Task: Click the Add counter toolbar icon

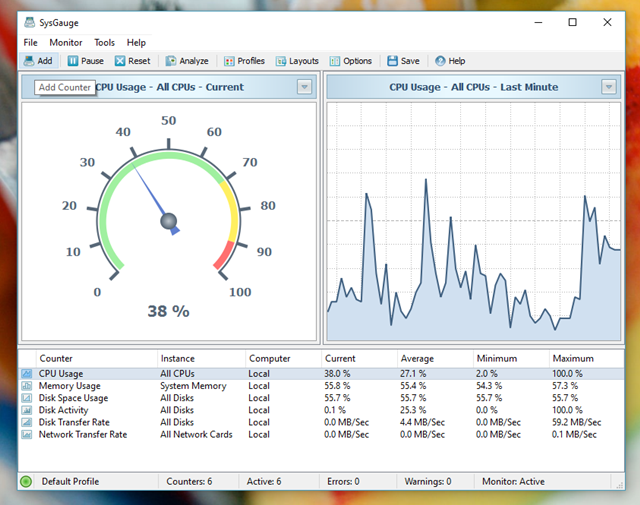Action: [x=29, y=61]
